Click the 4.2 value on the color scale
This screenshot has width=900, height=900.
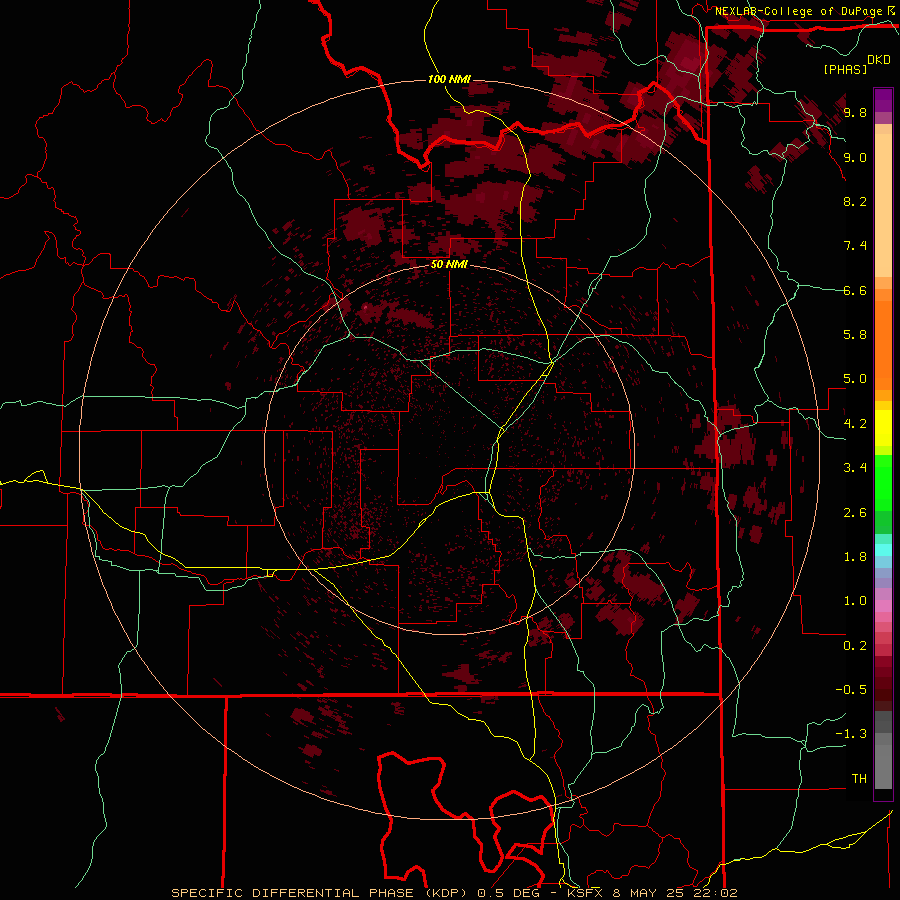855,424
